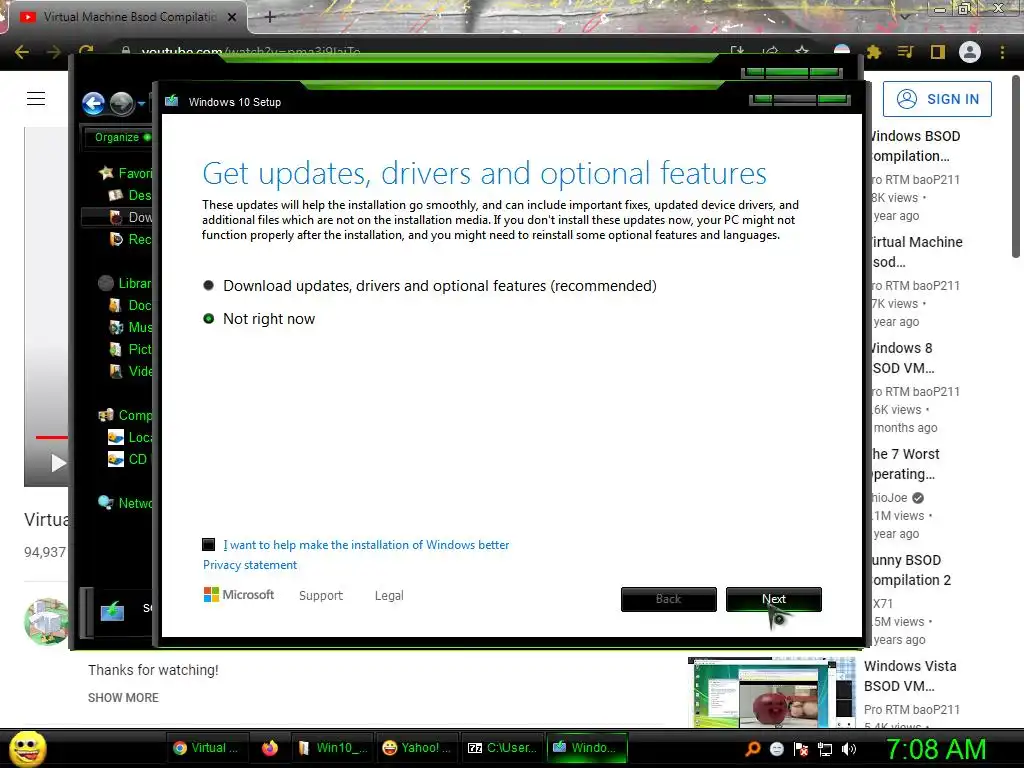Click the Legal link in setup

pos(389,596)
